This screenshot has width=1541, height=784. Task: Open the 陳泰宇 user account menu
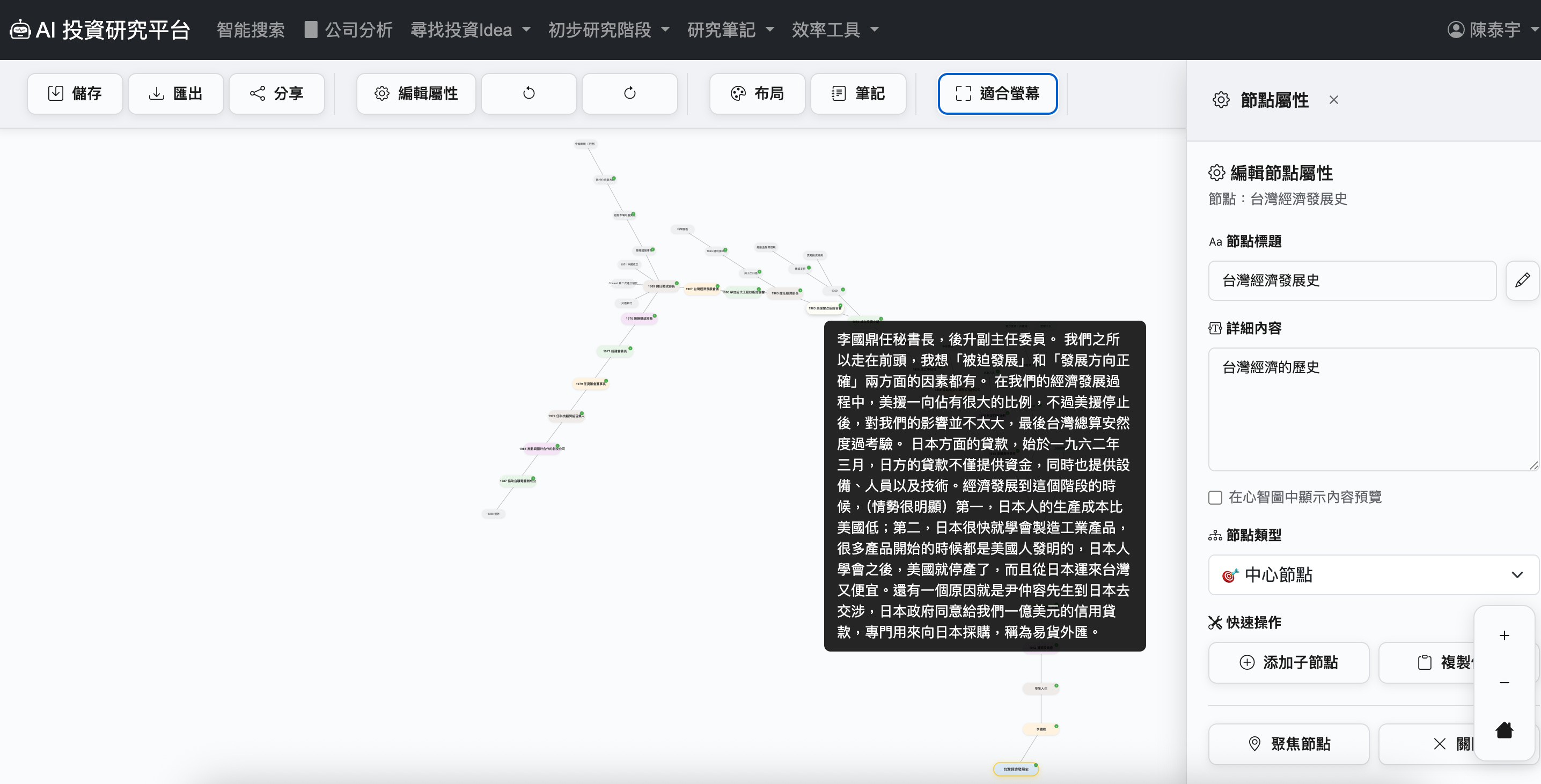(1491, 29)
